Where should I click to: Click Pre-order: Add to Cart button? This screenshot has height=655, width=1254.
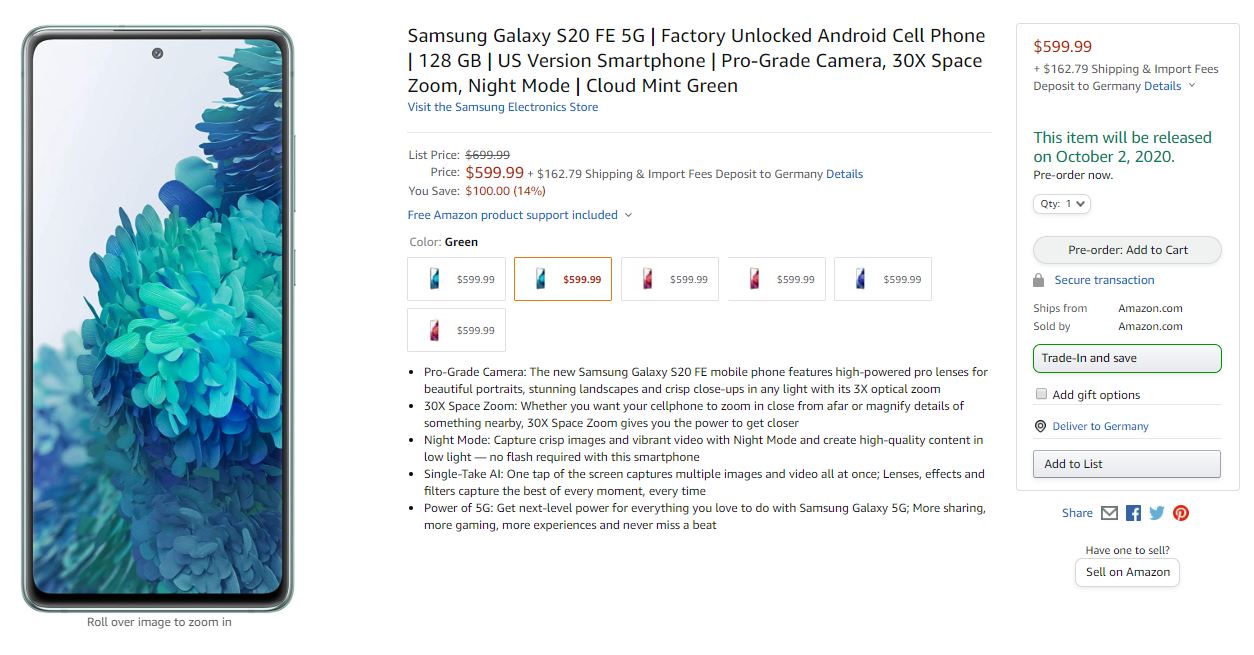1127,250
